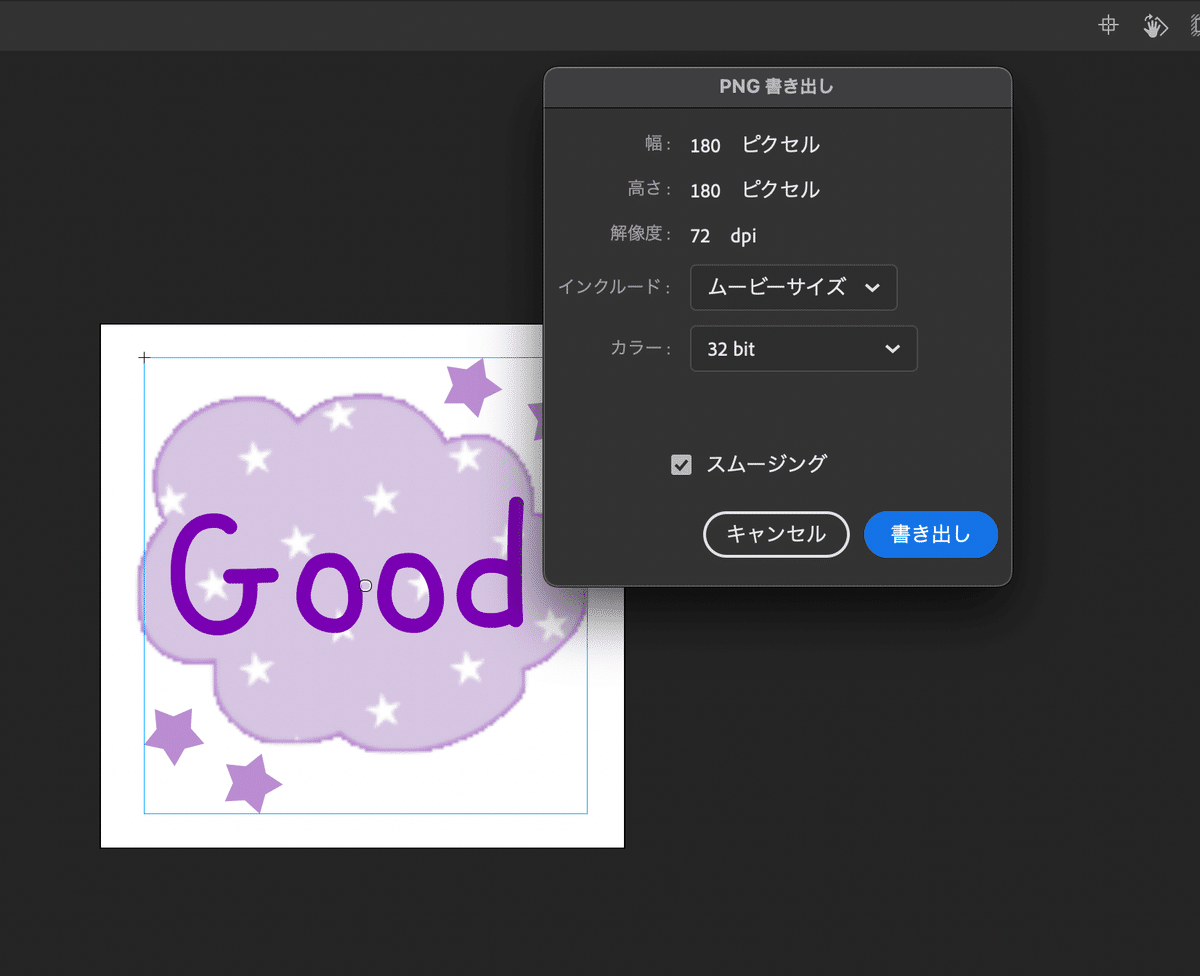Screen dimensions: 1200x976
Task: Select the rotation hand tool icon
Action: pos(1156,26)
